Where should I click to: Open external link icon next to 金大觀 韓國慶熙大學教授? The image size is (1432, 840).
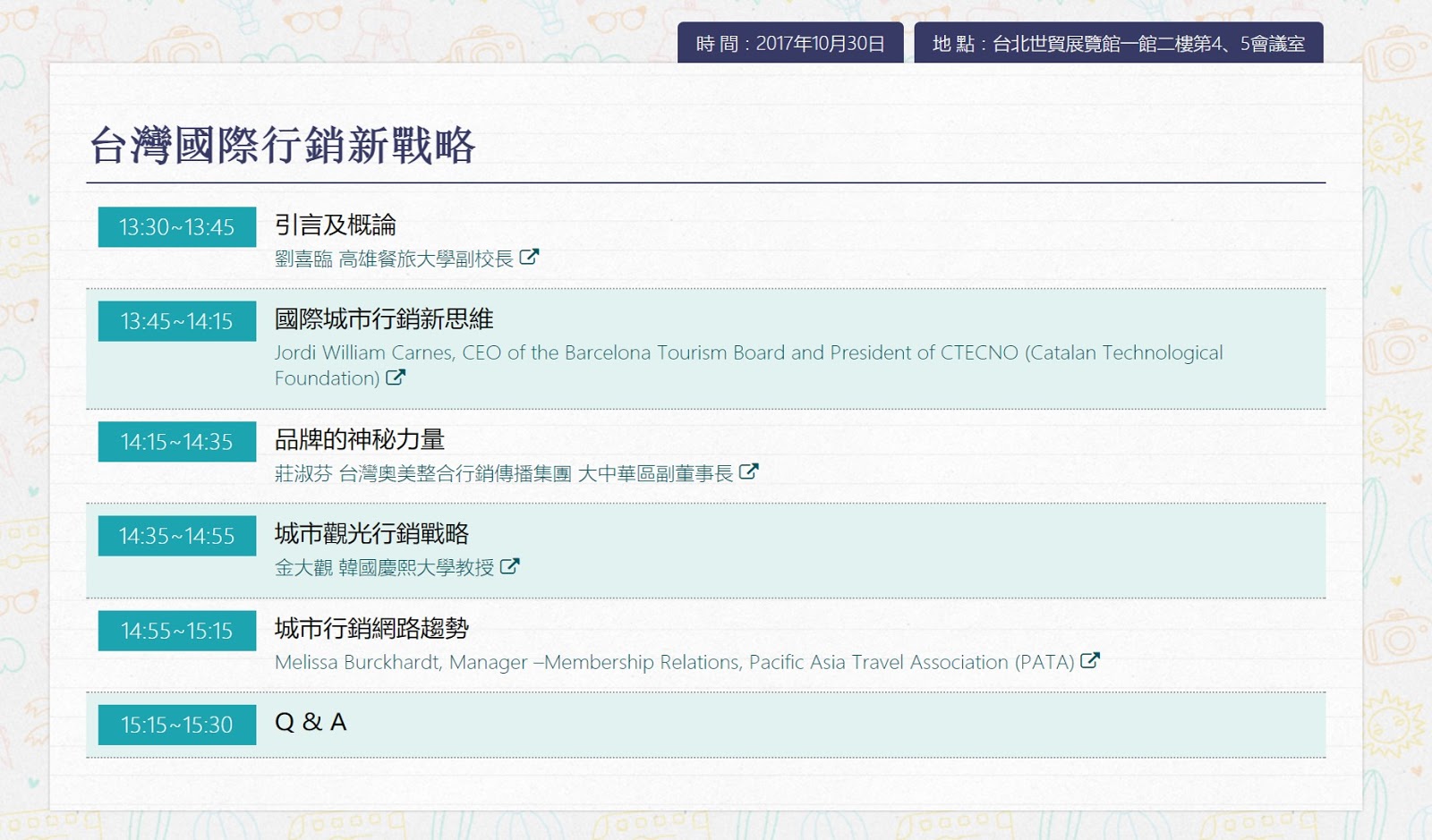click(x=509, y=566)
